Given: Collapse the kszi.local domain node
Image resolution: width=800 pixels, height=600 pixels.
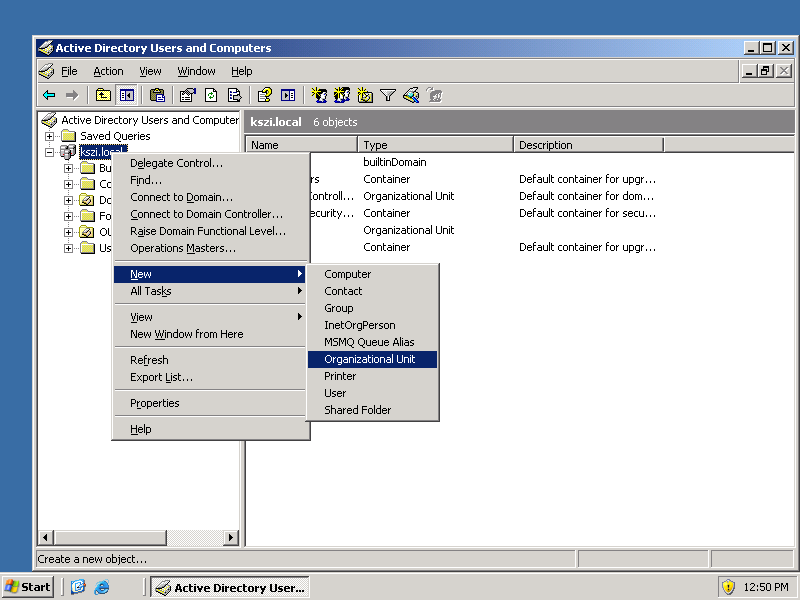Looking at the screenshot, I should point(49,152).
